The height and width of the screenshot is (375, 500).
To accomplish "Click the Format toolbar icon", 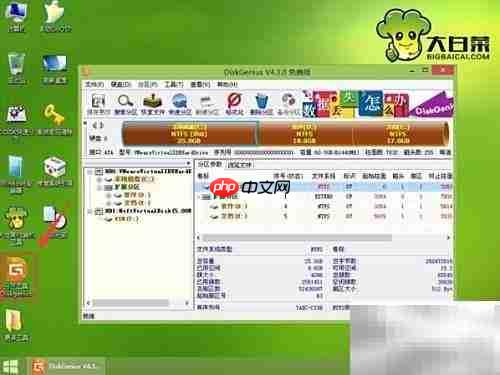I will coord(234,104).
